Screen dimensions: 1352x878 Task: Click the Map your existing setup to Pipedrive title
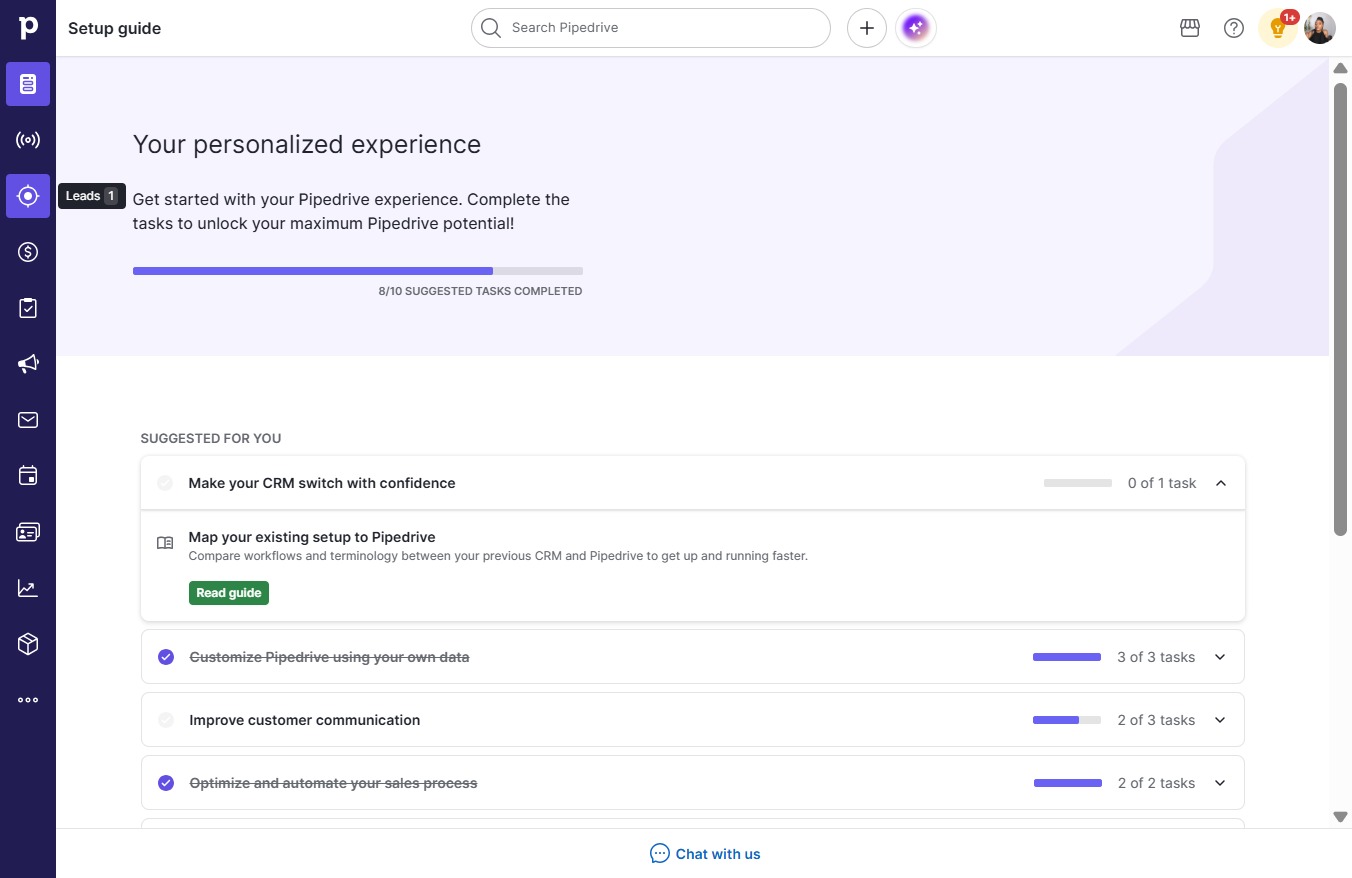click(x=312, y=537)
